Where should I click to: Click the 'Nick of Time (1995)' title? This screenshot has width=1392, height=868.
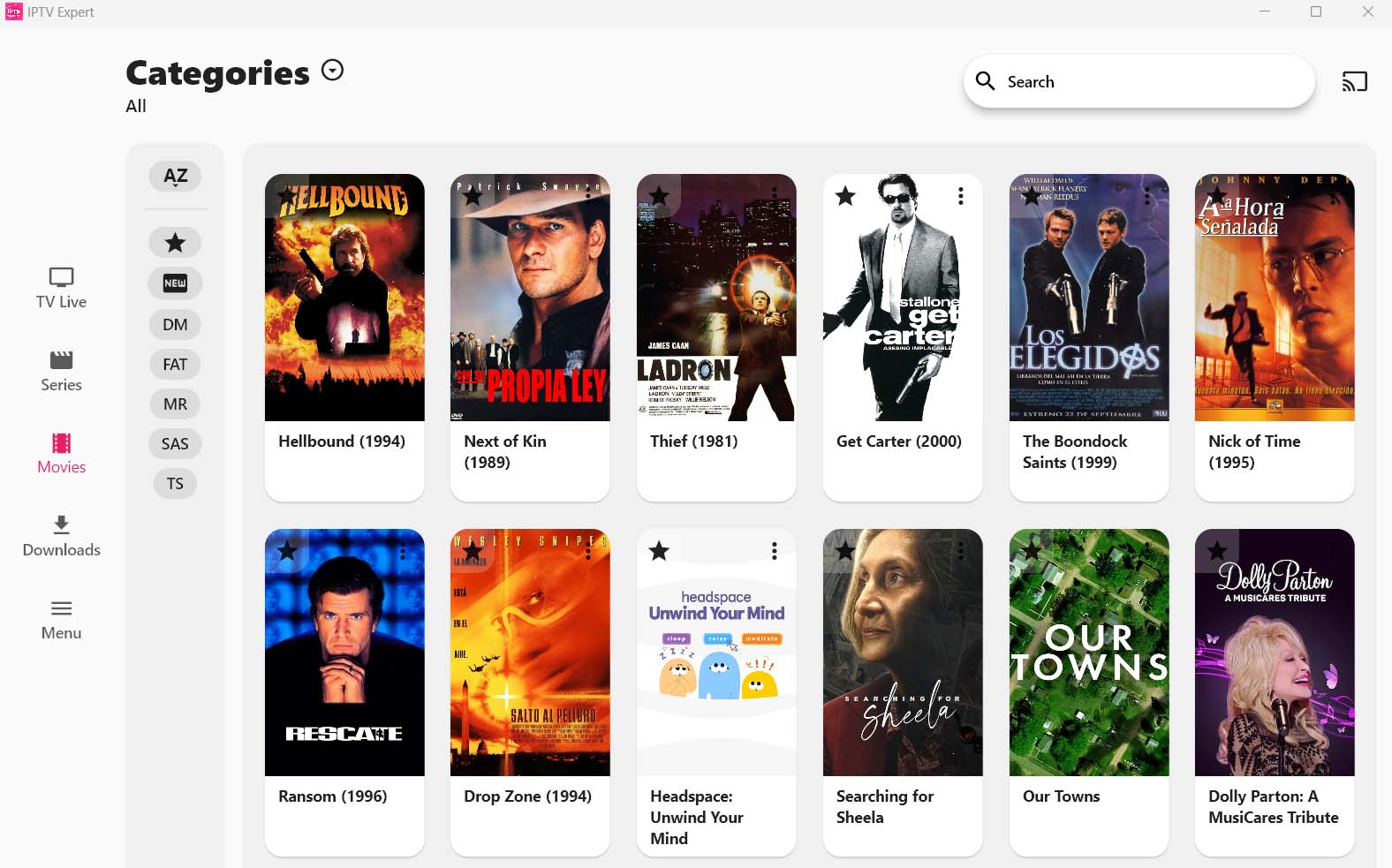click(1254, 451)
